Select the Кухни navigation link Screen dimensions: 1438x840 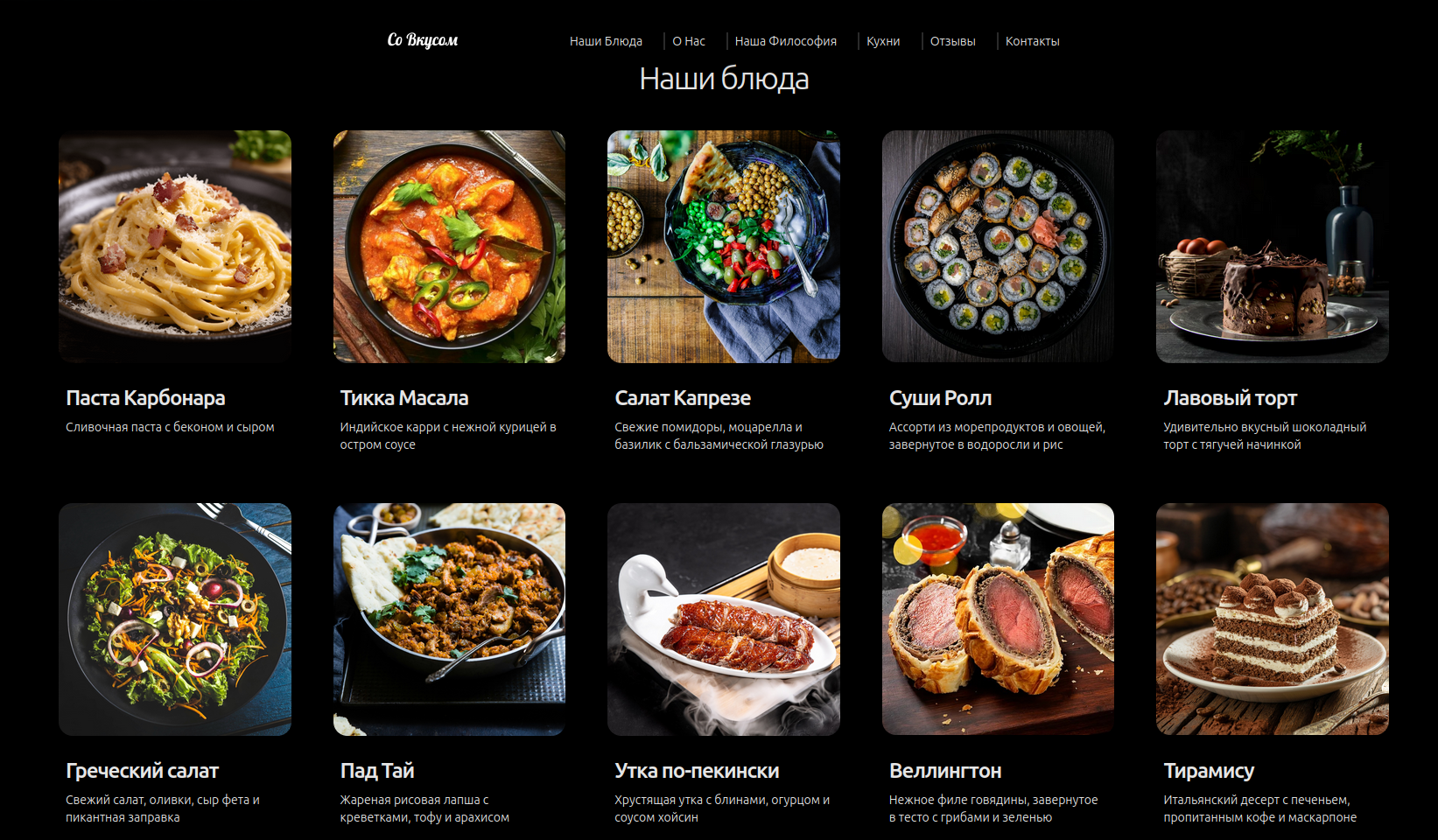[x=883, y=41]
